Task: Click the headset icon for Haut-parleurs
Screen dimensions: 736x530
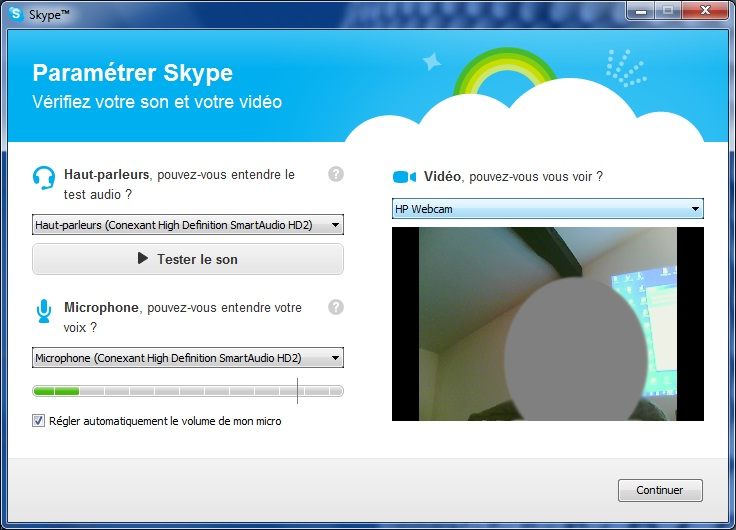Action: coord(44,178)
